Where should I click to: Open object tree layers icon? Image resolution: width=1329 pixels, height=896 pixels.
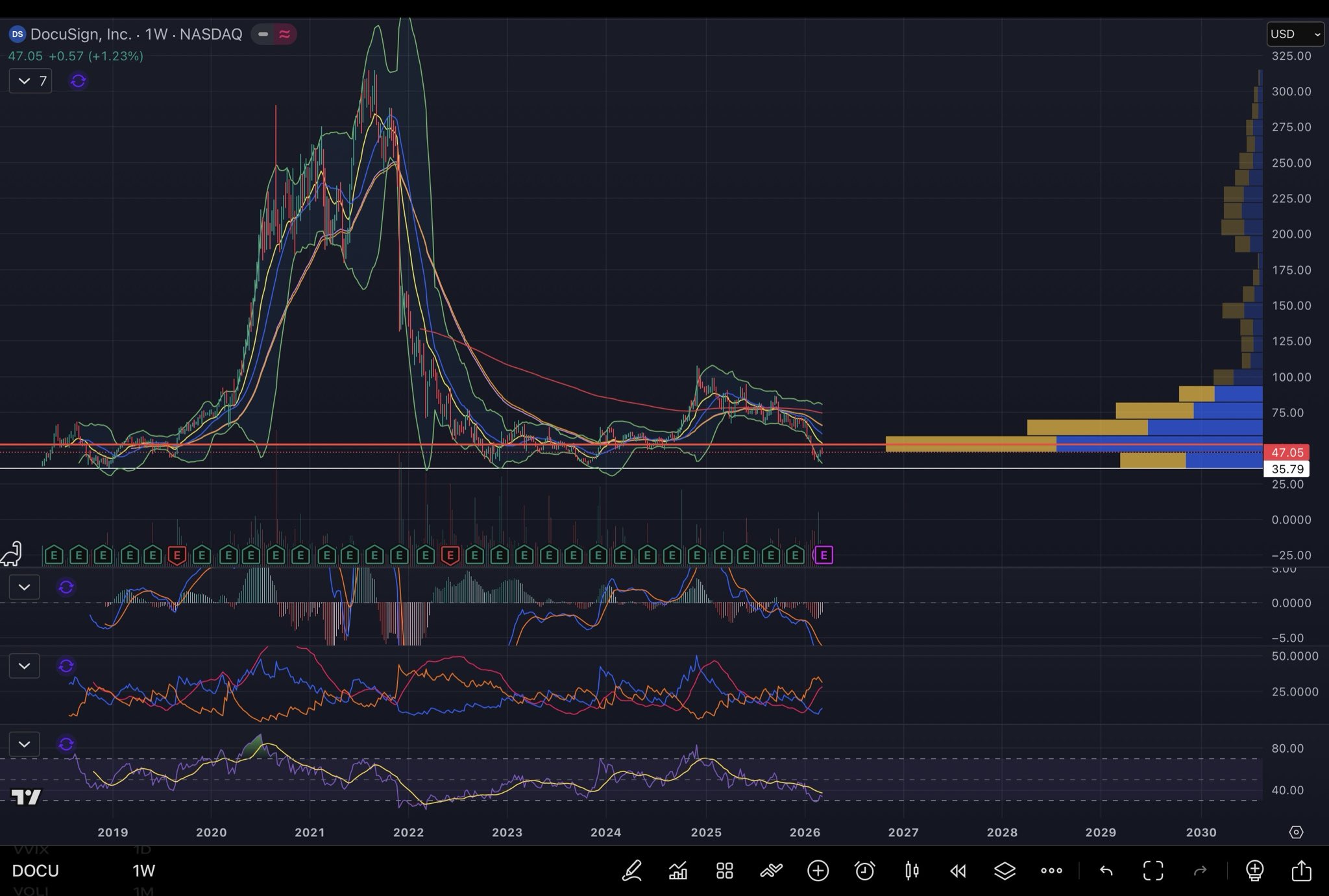[x=1005, y=871]
